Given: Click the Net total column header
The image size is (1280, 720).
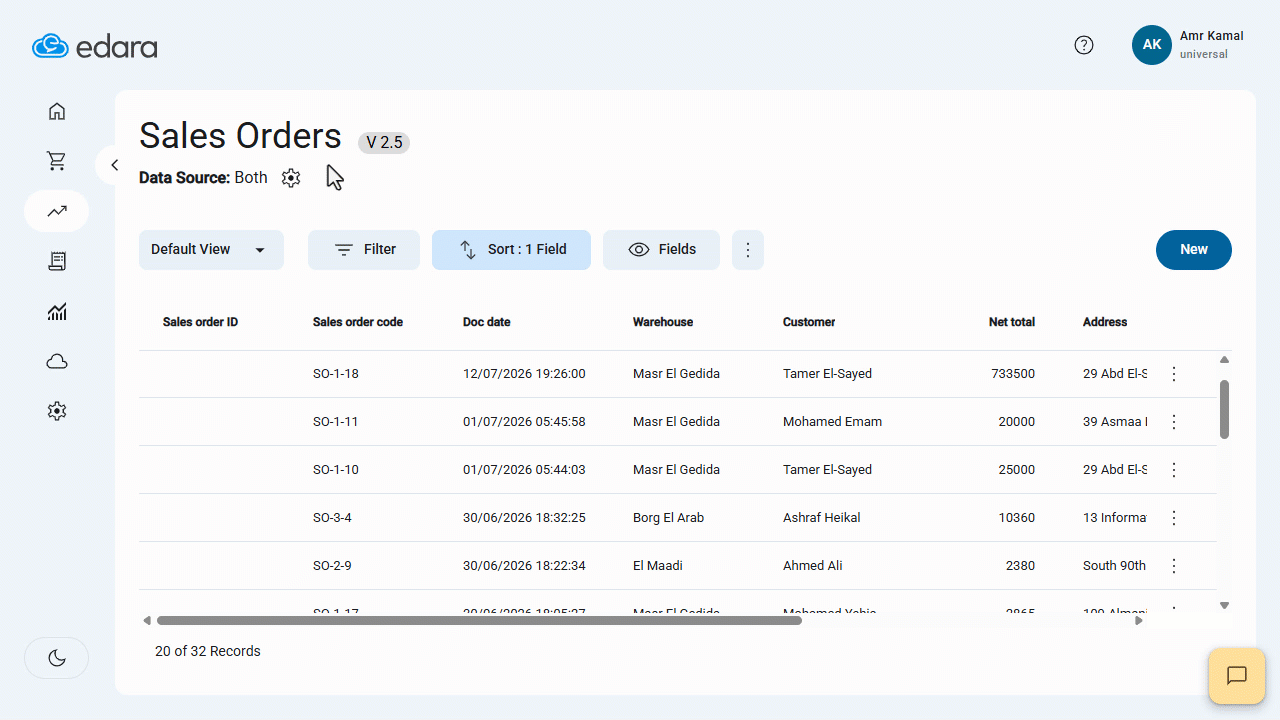Looking at the screenshot, I should click(x=1012, y=322).
